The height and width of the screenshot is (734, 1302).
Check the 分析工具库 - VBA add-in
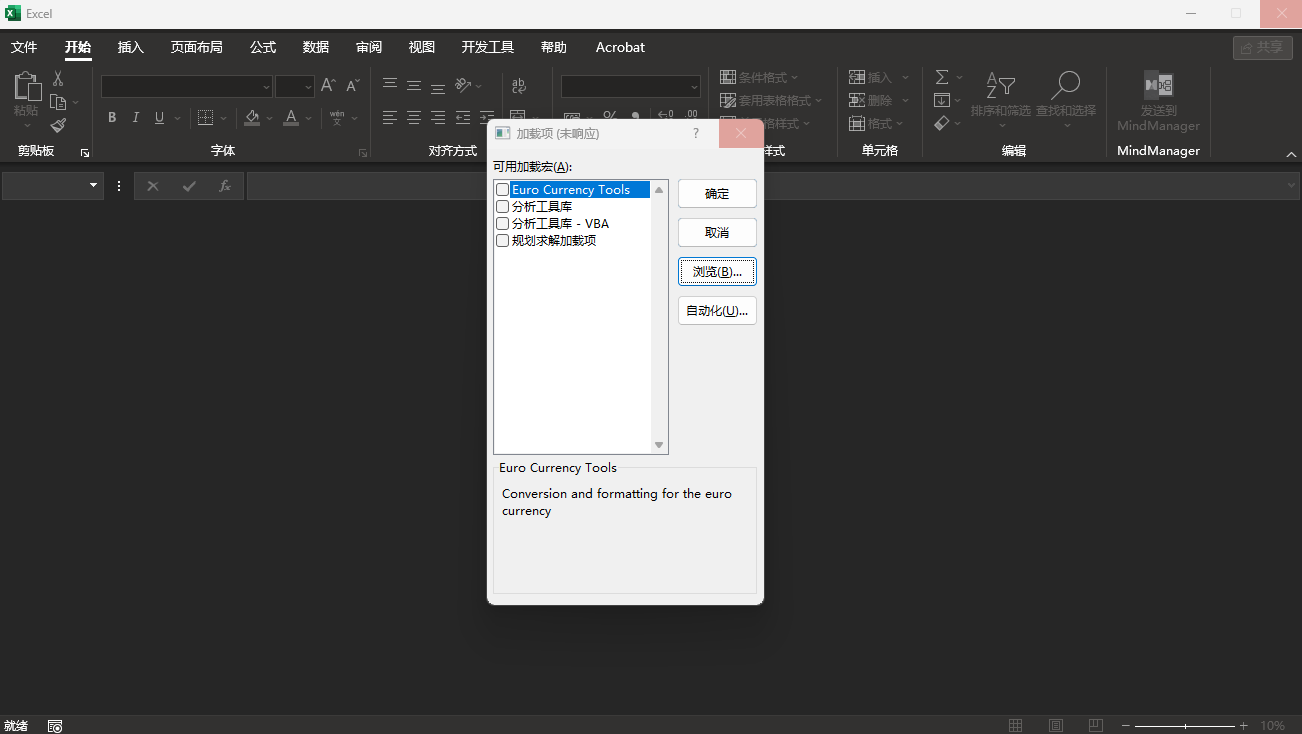[503, 224]
